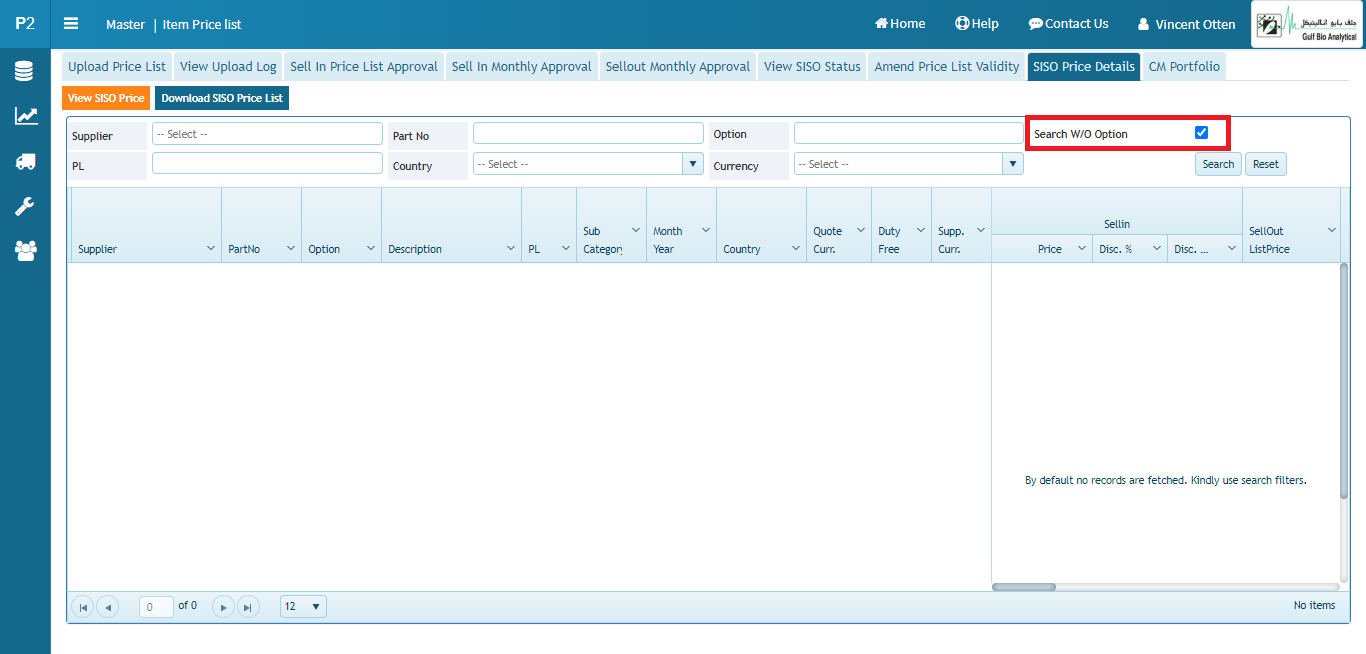Open the hamburger menu icon

tap(71, 24)
